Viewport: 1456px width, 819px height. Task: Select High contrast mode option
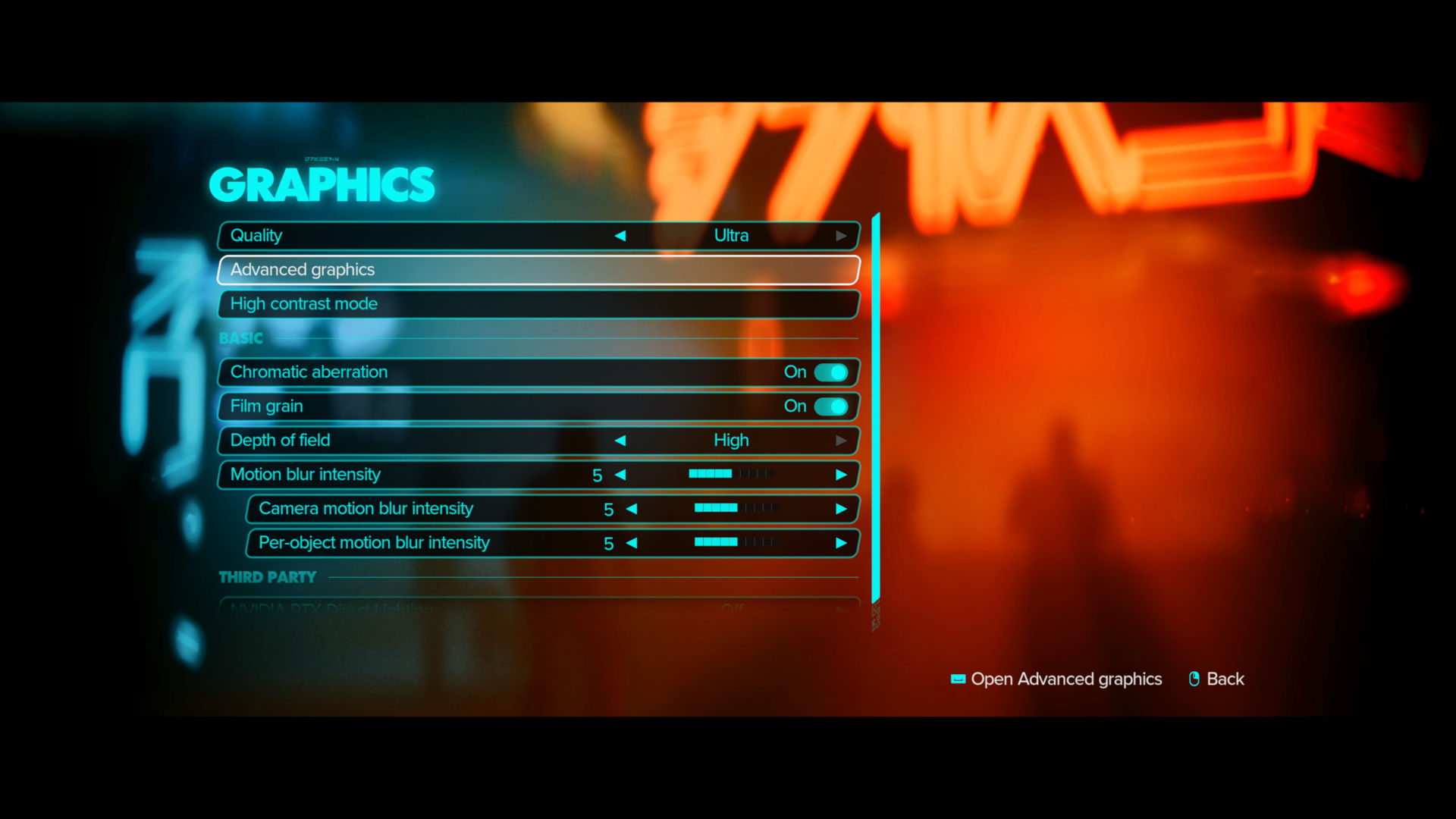point(538,303)
